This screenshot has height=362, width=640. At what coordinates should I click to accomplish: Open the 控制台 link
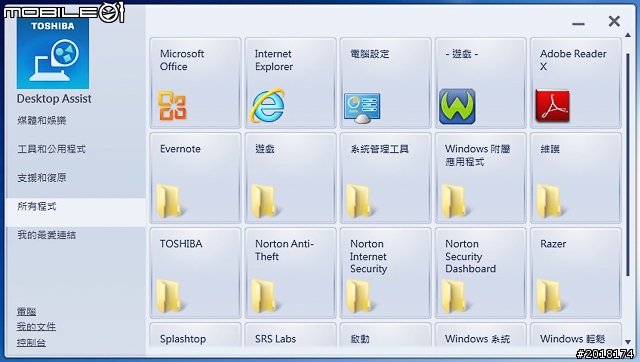pyautogui.click(x=31, y=342)
